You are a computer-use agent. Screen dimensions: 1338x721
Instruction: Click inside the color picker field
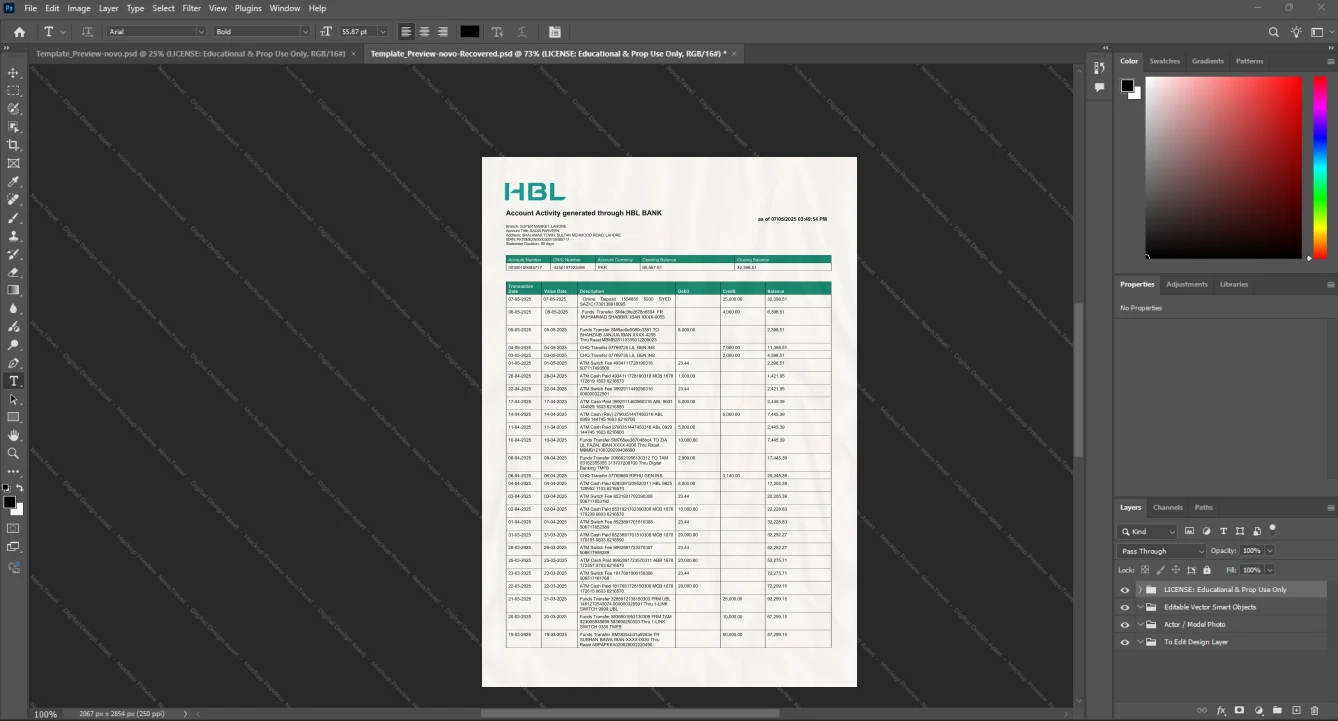tap(1223, 166)
